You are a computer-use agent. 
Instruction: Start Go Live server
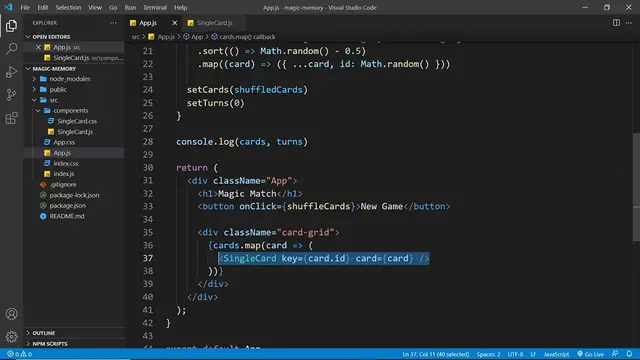pos(590,354)
